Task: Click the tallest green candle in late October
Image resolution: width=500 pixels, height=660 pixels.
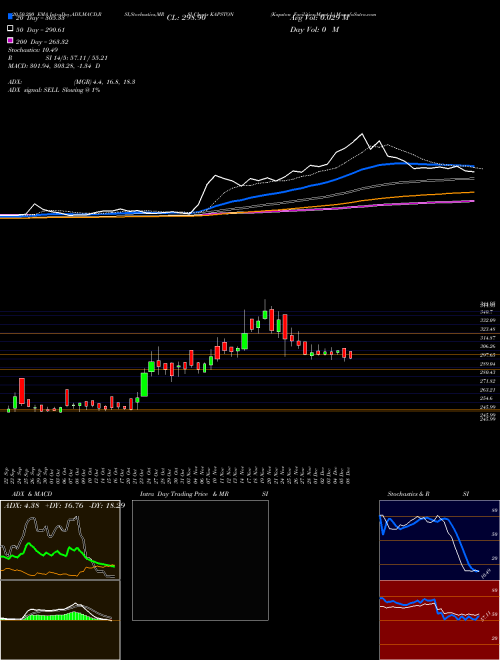Action: [144, 384]
